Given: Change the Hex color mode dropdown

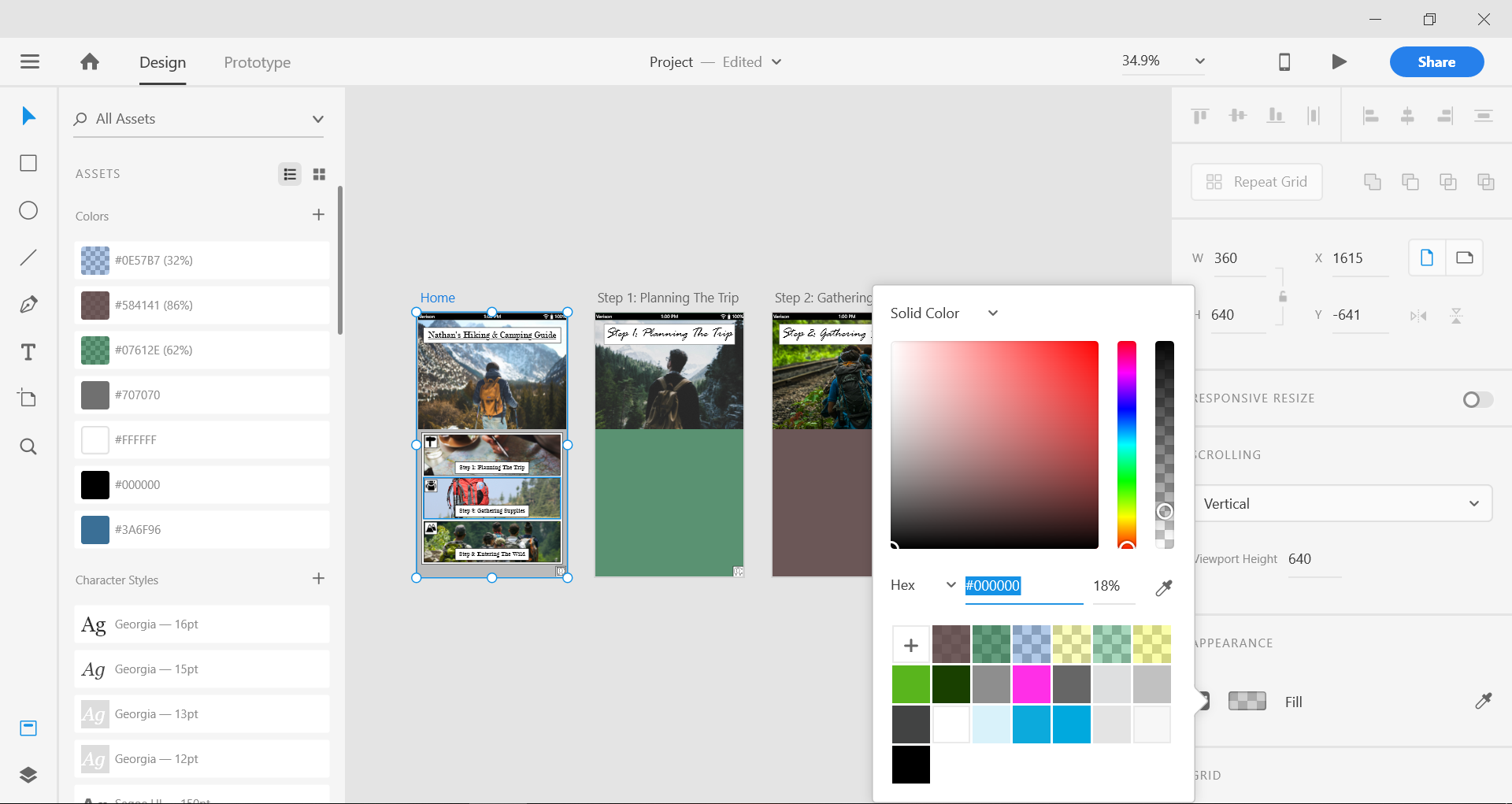Looking at the screenshot, I should (x=951, y=585).
